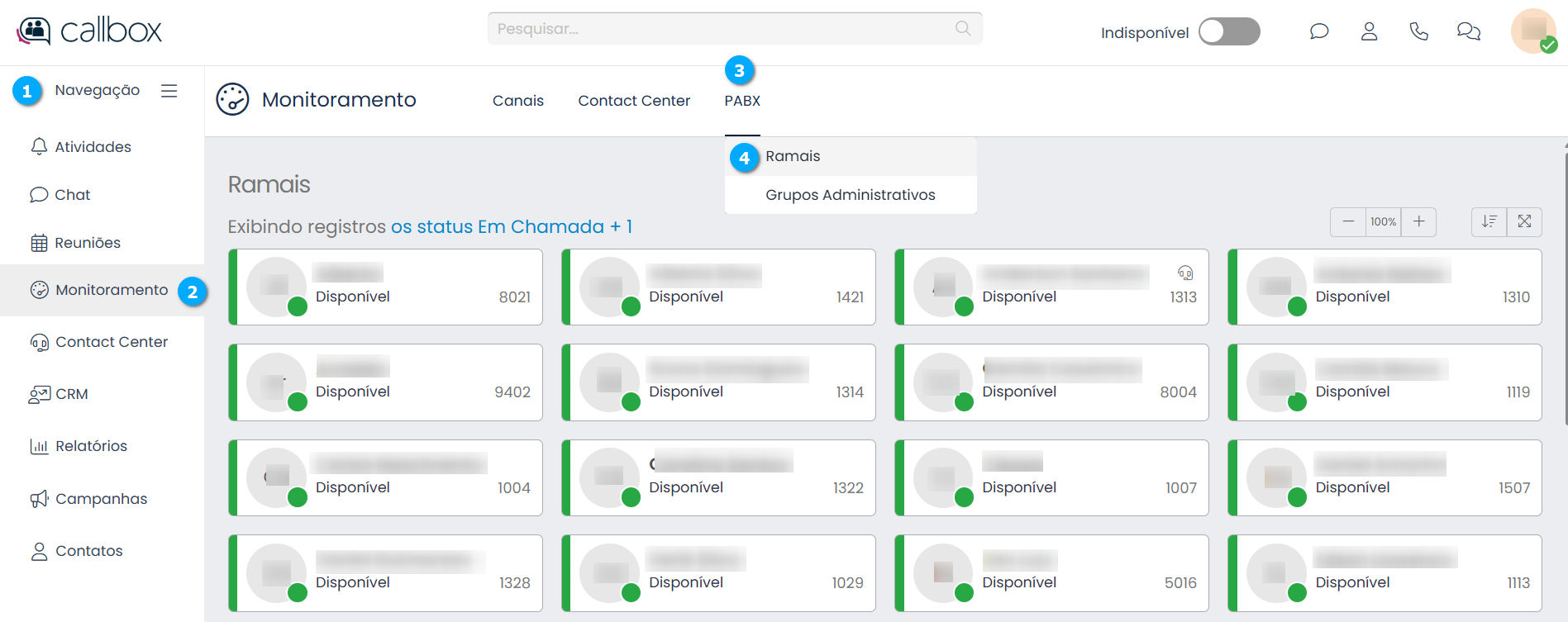This screenshot has height=622, width=1568.
Task: Decrease zoom with the minus button
Action: point(1348,221)
